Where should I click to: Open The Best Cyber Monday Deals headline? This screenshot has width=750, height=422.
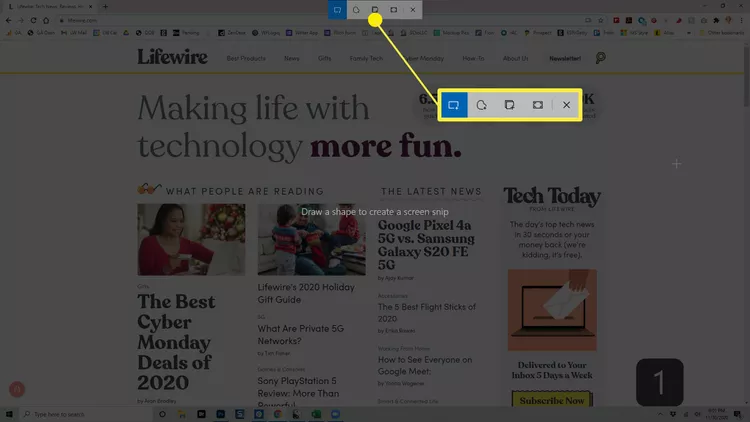click(176, 342)
